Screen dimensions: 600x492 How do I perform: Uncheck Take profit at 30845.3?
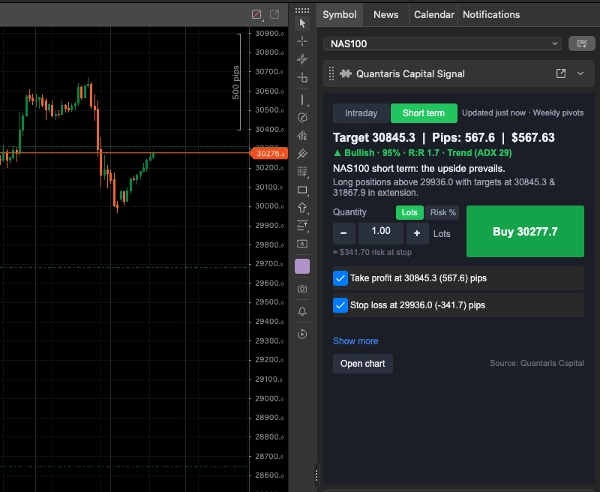[x=340, y=278]
